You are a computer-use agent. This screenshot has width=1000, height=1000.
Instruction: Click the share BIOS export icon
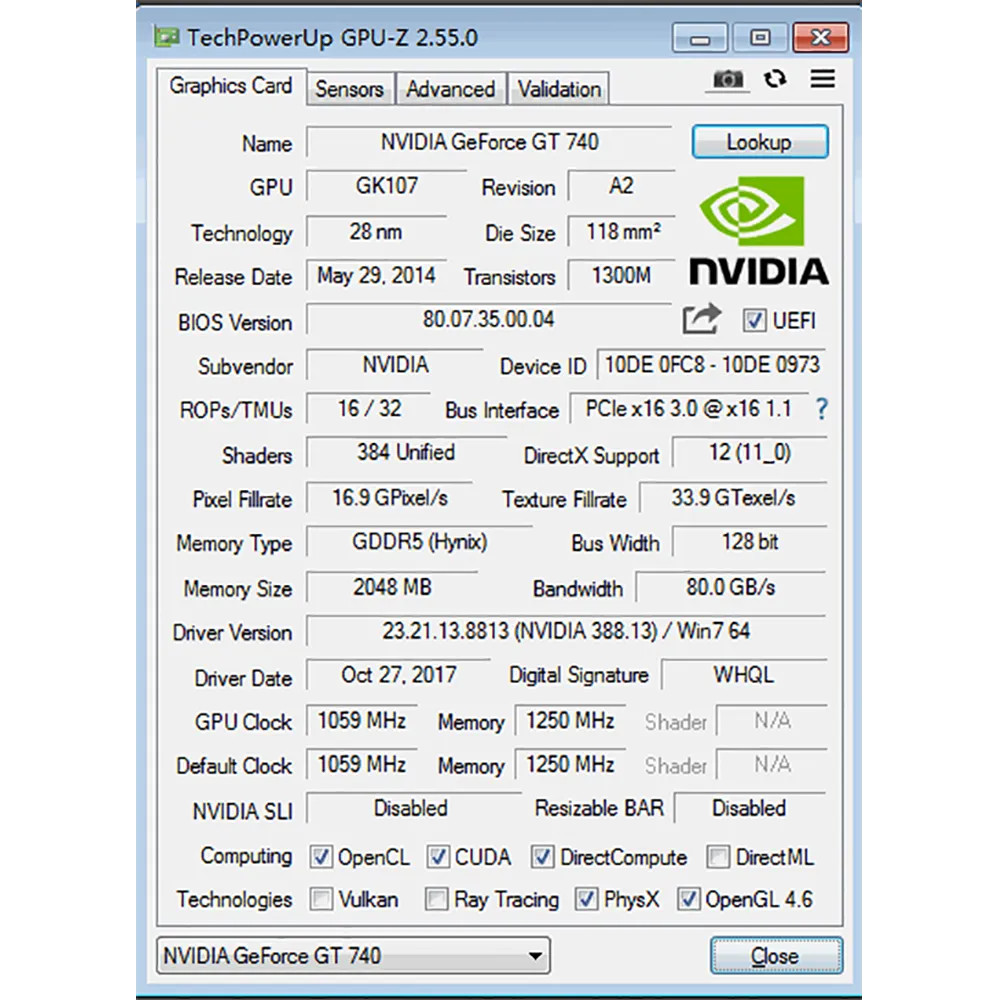(x=701, y=319)
